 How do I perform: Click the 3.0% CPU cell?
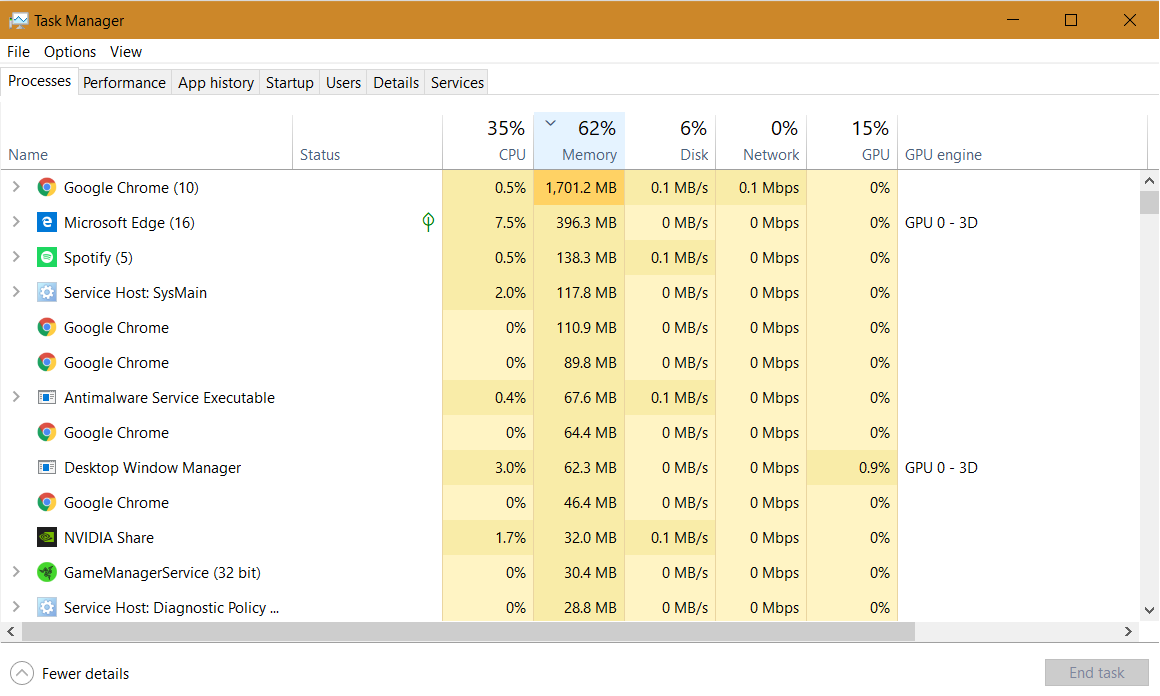point(488,467)
